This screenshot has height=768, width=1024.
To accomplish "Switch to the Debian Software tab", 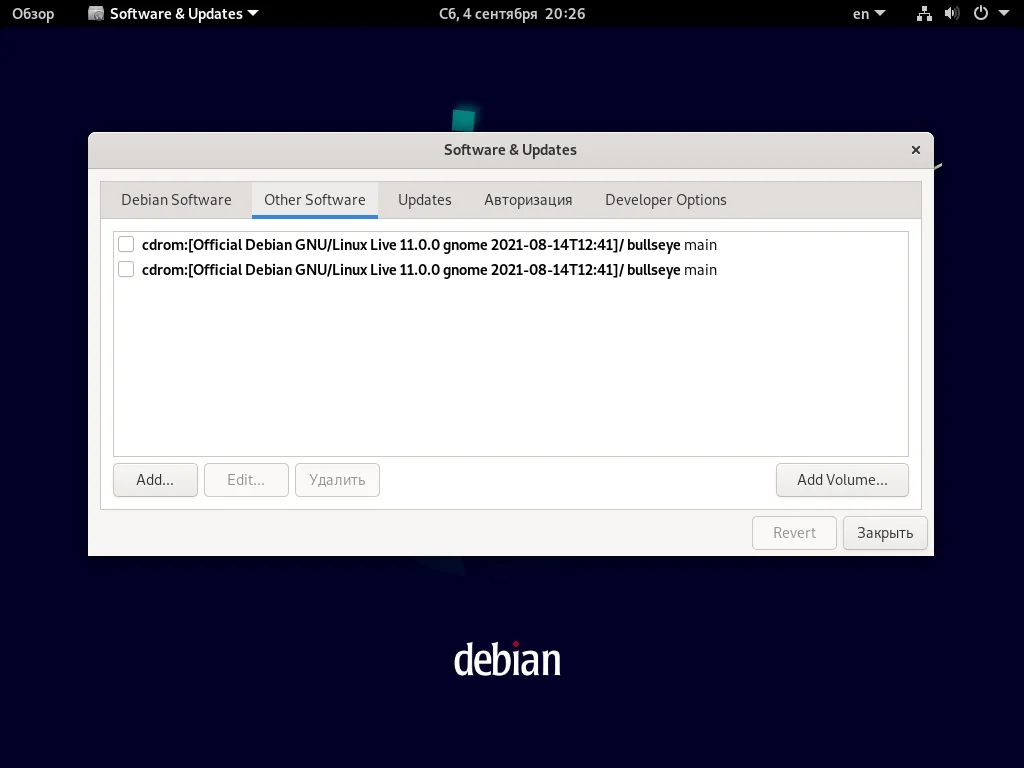I will pyautogui.click(x=176, y=199).
